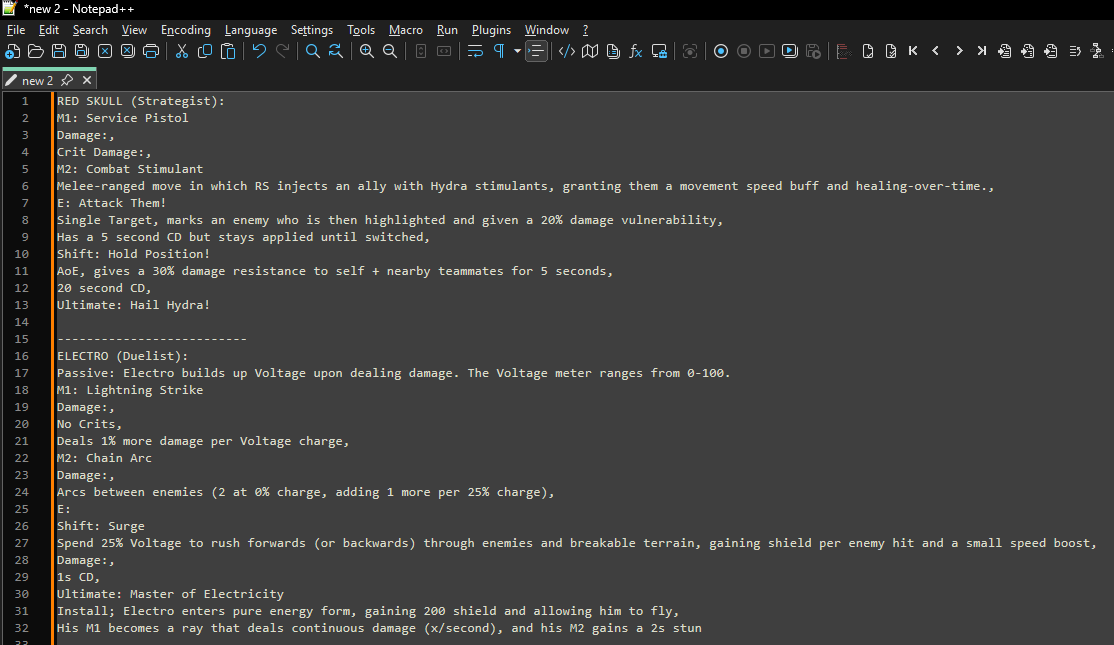Screen dimensions: 1114x645
Task: Run macro multiple times icon
Action: [x=789, y=51]
